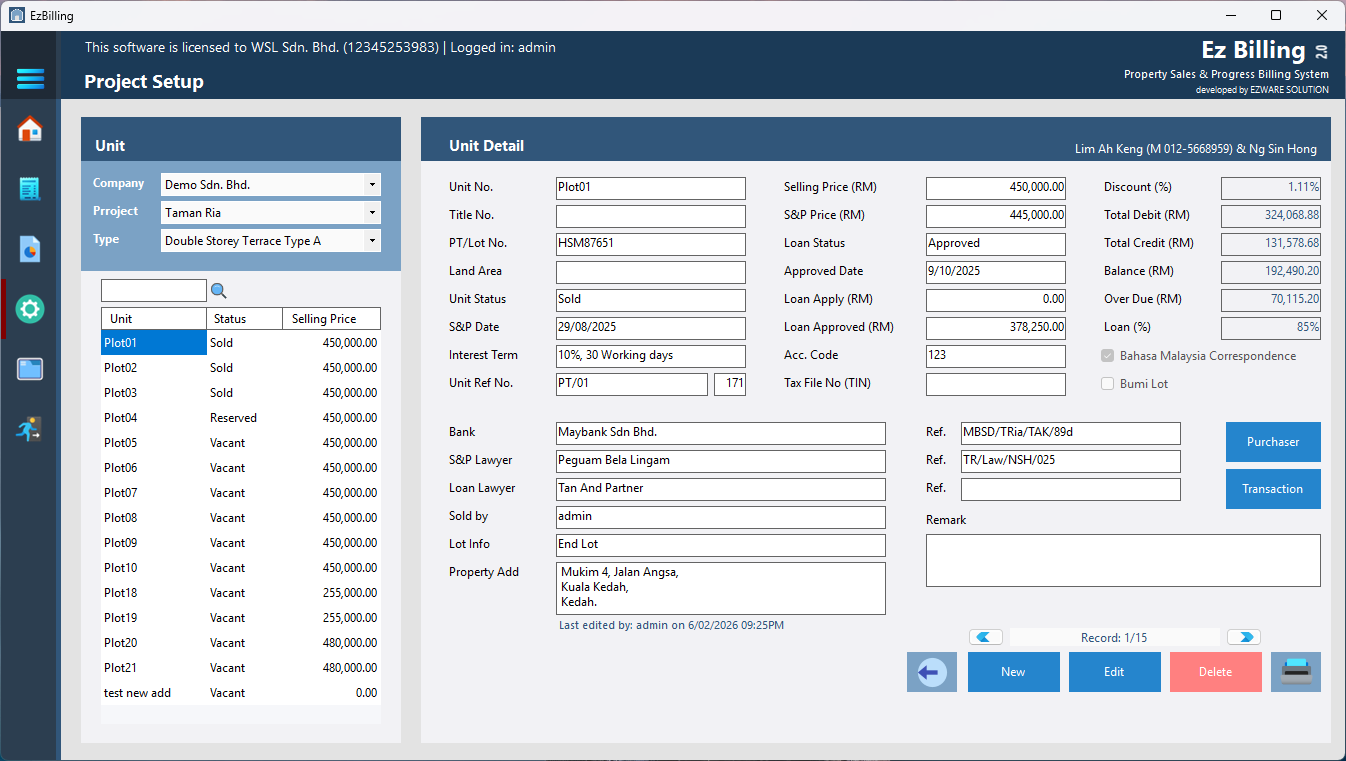This screenshot has height=761, width=1346.
Task: Select the Plot10 unit row
Action: [x=241, y=568]
